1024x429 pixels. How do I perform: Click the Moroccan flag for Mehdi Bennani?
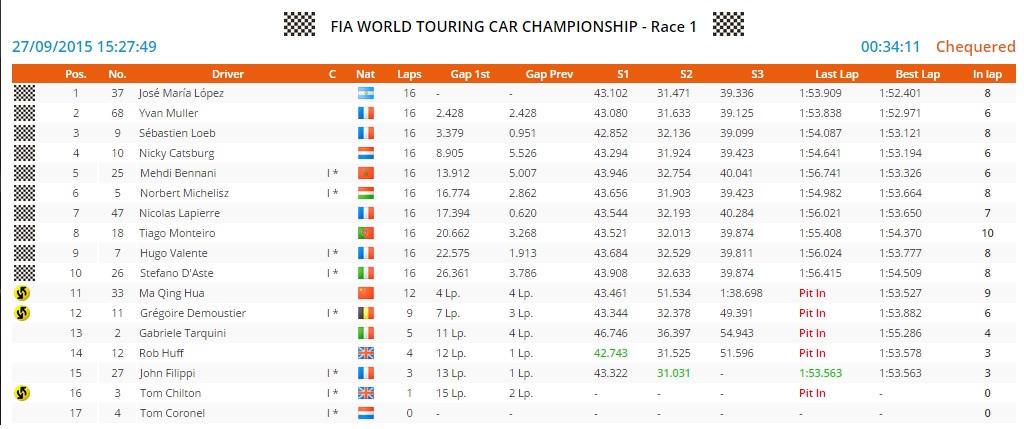365,173
